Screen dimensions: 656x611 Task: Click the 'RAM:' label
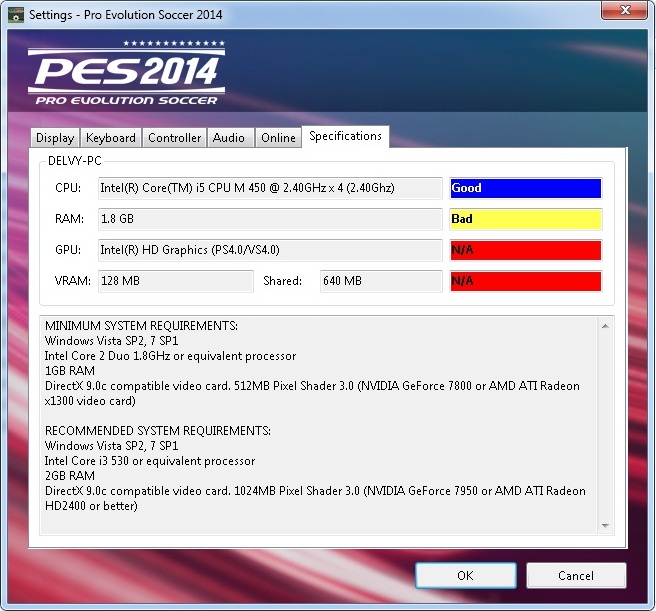point(69,219)
